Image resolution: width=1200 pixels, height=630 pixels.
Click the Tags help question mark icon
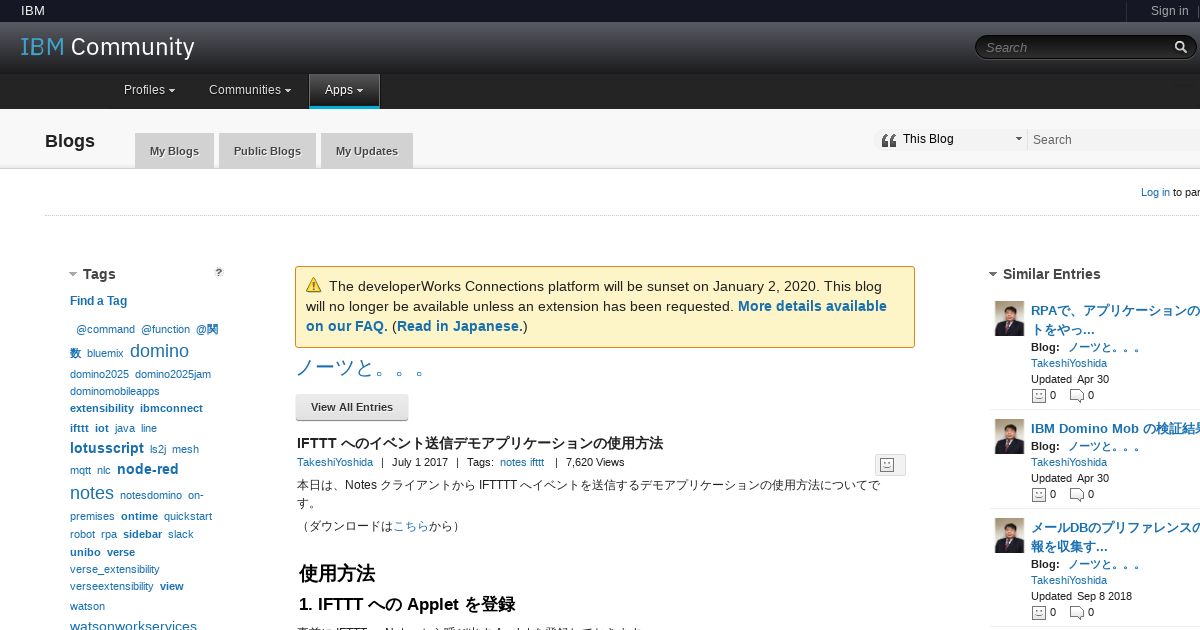point(219,272)
